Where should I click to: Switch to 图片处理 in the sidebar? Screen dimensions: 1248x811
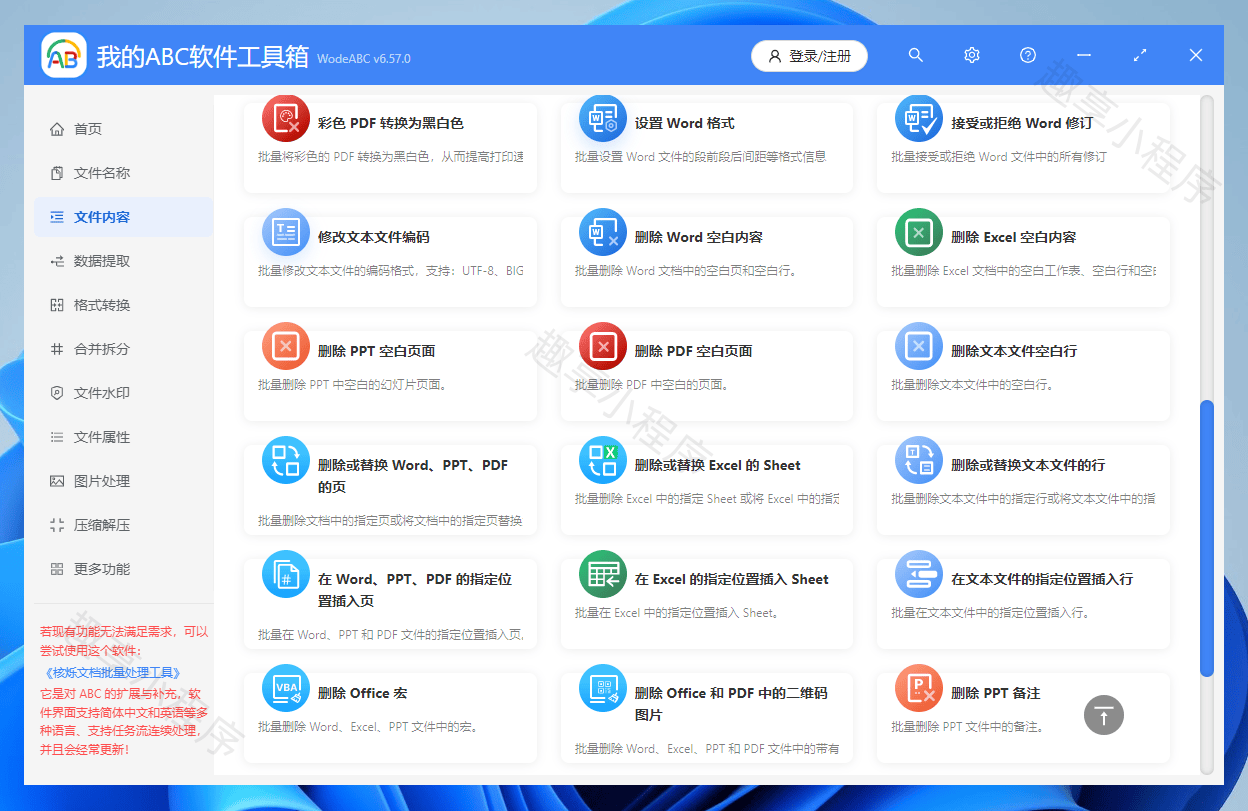[x=124, y=481]
